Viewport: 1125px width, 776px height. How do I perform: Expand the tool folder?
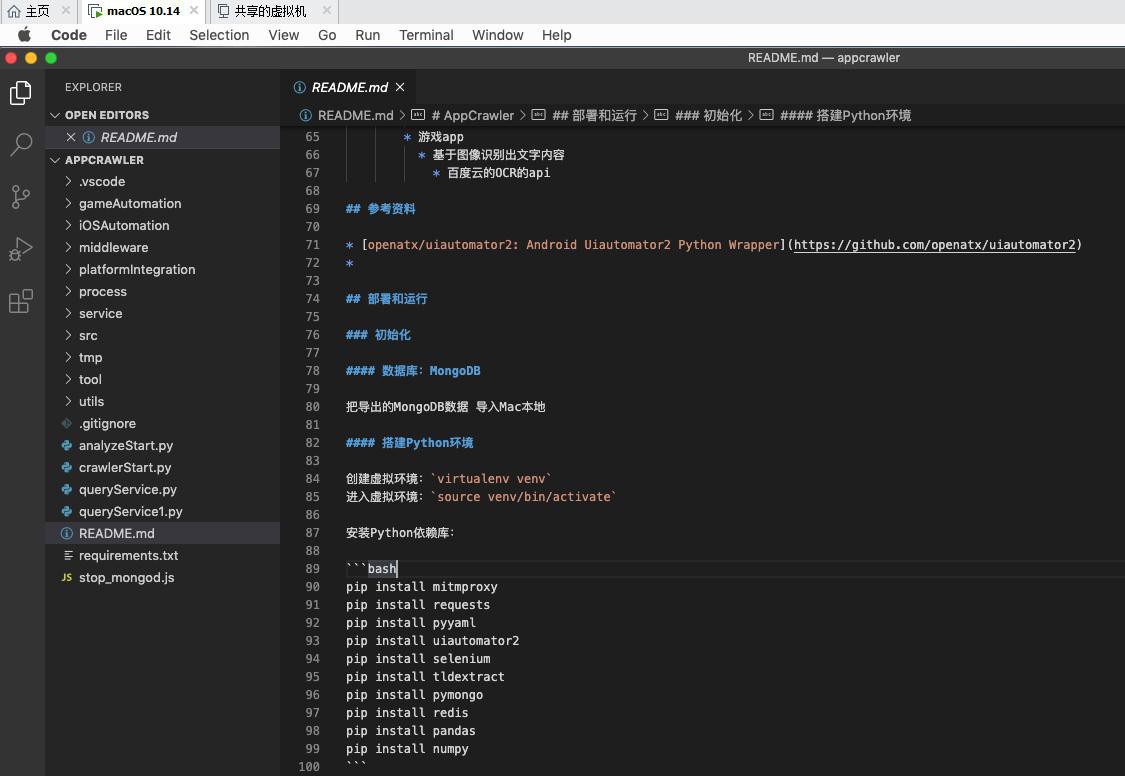point(68,379)
